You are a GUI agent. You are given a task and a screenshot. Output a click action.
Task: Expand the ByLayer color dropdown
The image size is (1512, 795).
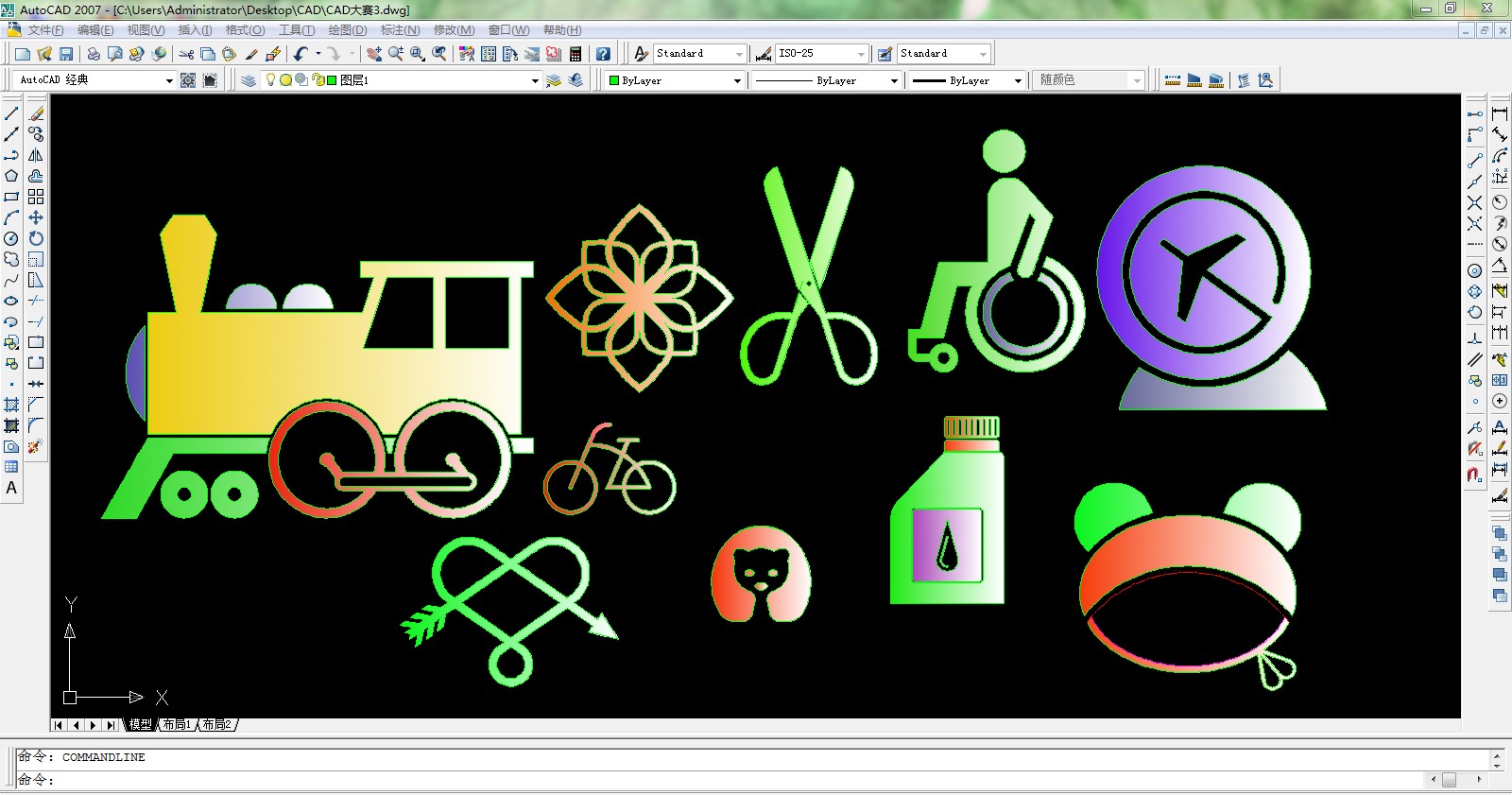point(737,80)
